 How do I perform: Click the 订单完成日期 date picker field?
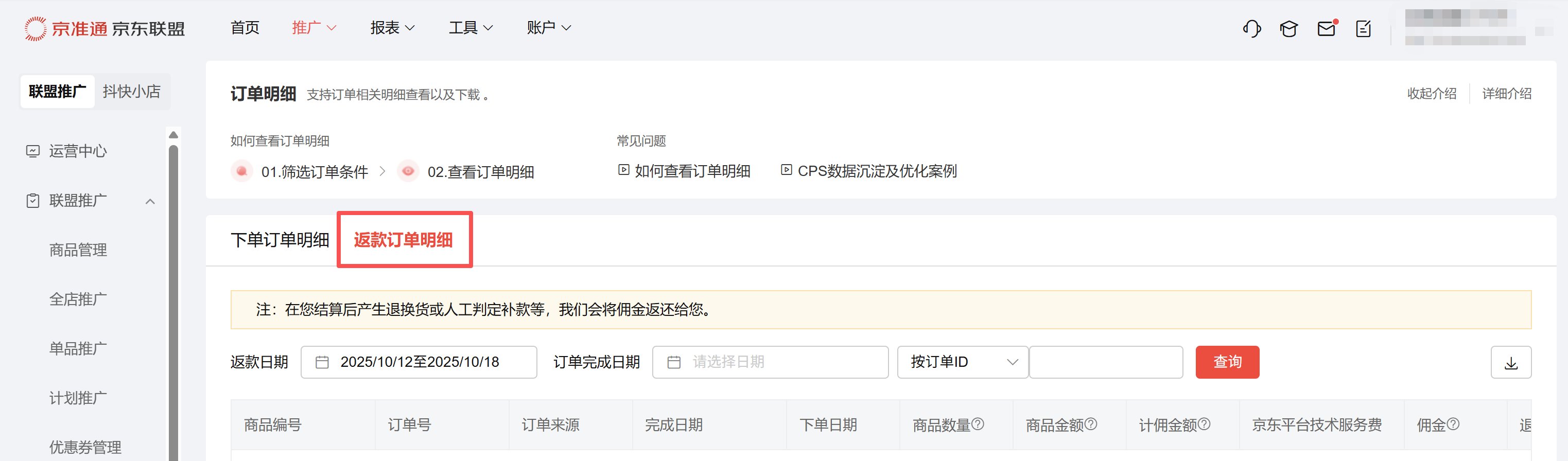[770, 363]
